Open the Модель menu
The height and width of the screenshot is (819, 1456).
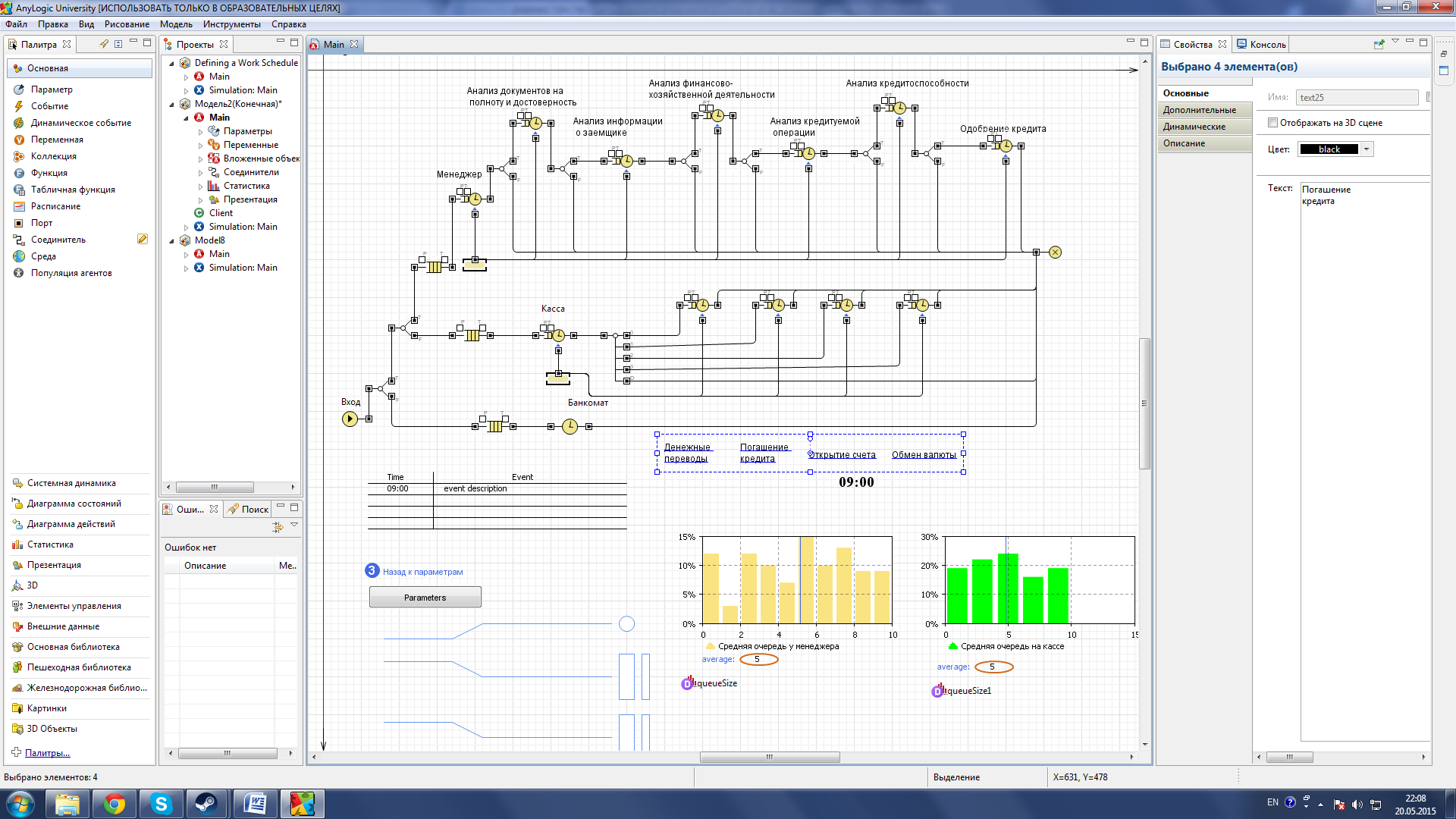pyautogui.click(x=176, y=24)
